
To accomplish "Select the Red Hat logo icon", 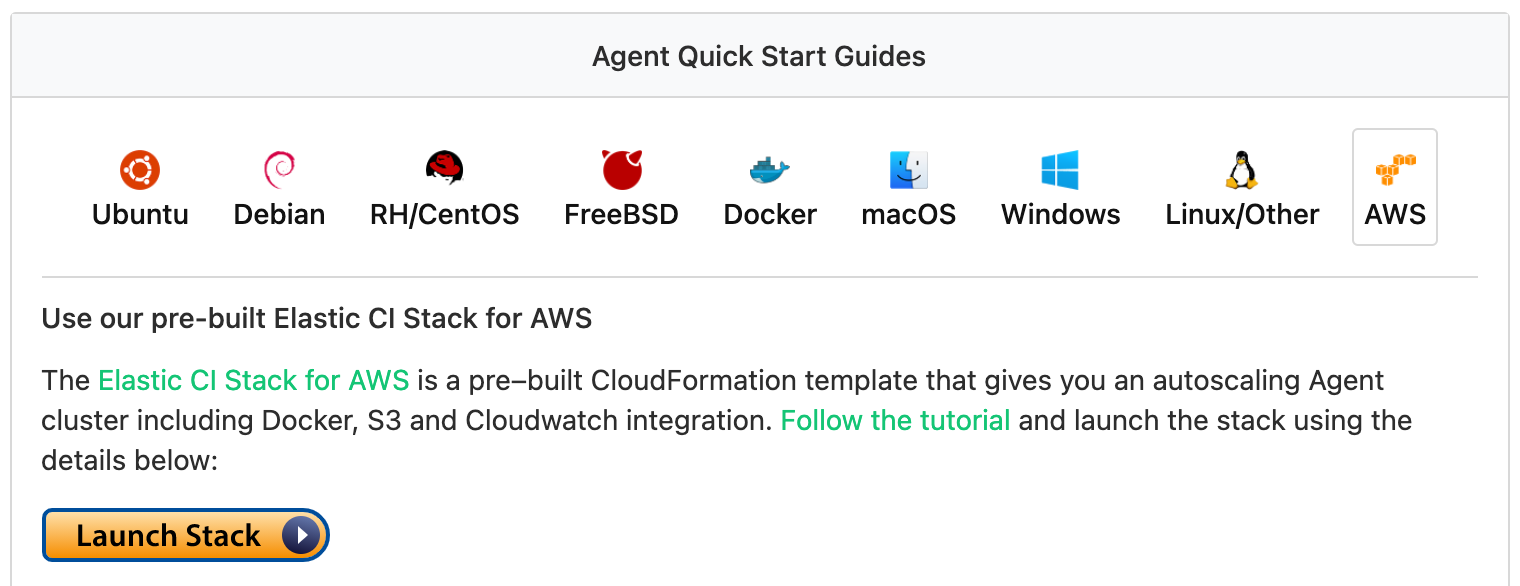I will click(x=444, y=169).
